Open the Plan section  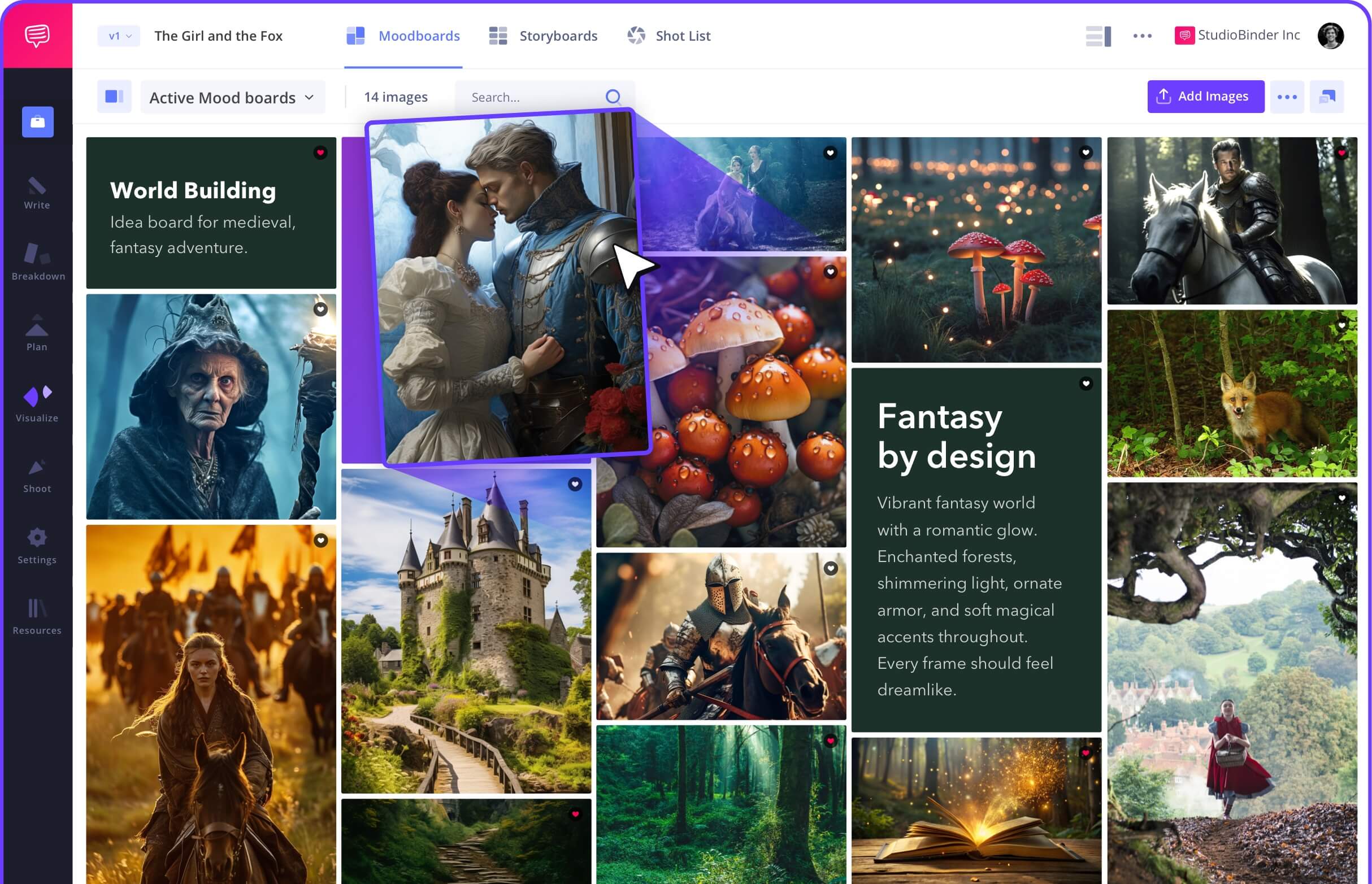[37, 333]
